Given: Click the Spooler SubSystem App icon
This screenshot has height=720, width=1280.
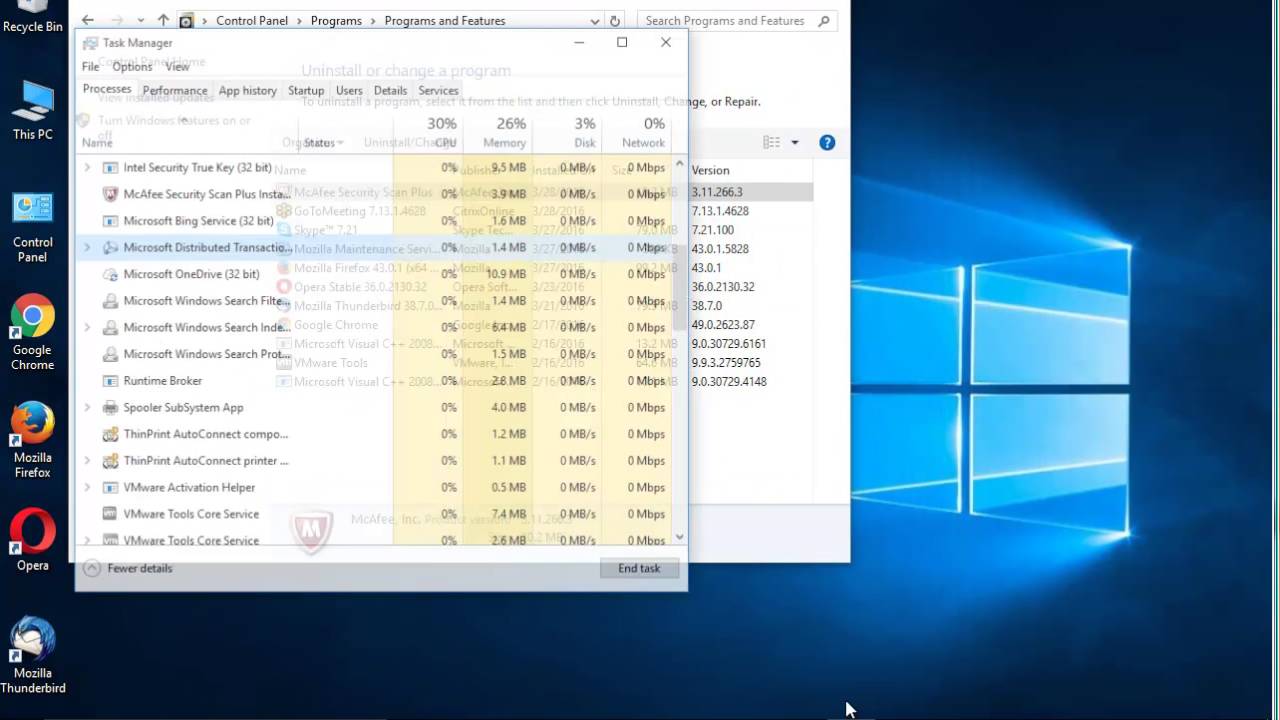Looking at the screenshot, I should click(x=110, y=408).
